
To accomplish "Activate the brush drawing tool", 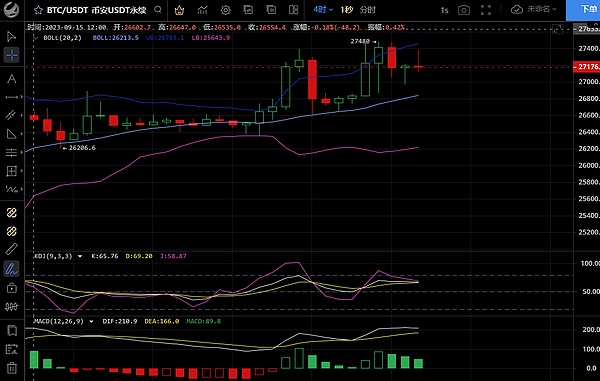I will [x=11, y=269].
